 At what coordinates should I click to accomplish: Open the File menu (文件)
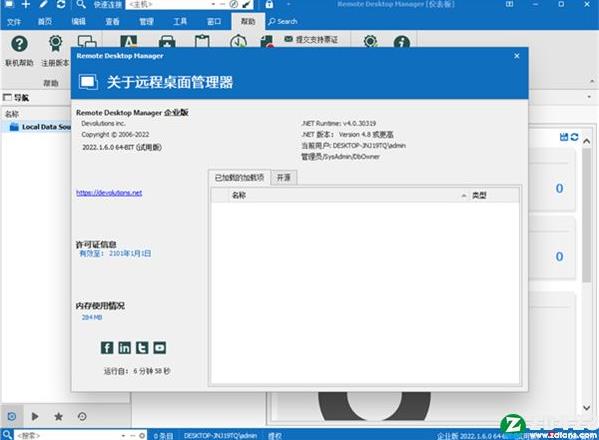tap(14, 22)
